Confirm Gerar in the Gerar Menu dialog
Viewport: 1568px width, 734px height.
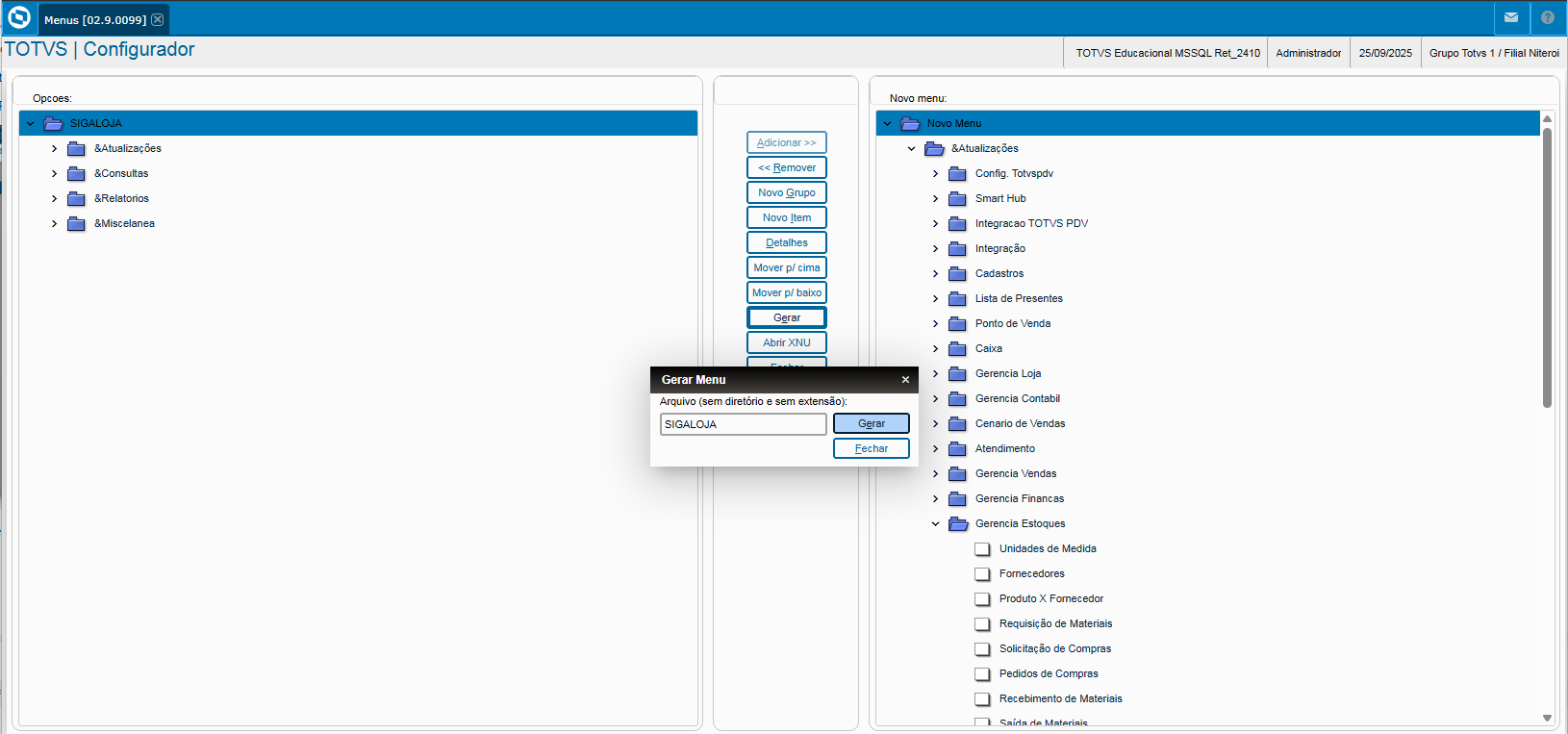(872, 423)
